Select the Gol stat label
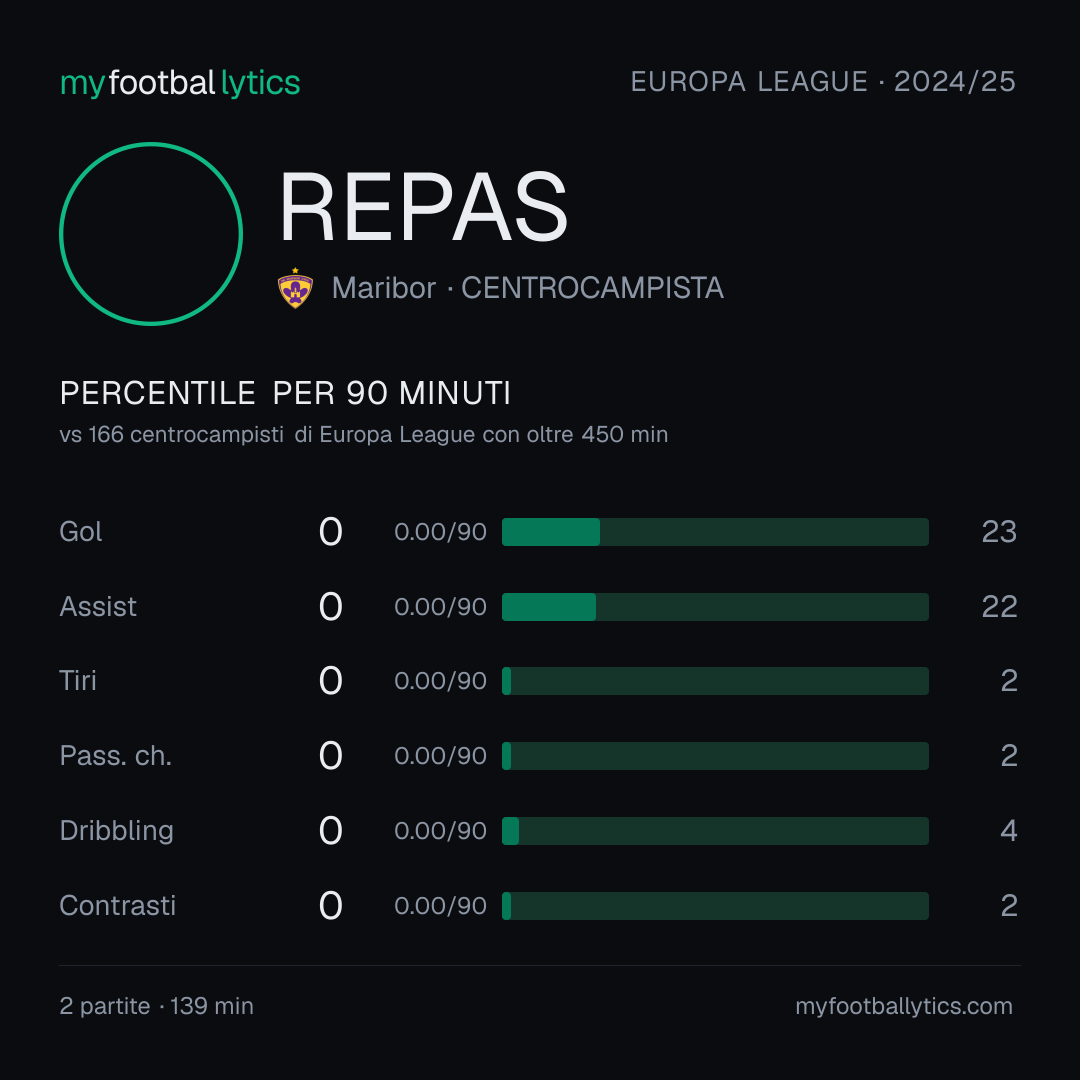1080x1080 pixels. click(81, 532)
